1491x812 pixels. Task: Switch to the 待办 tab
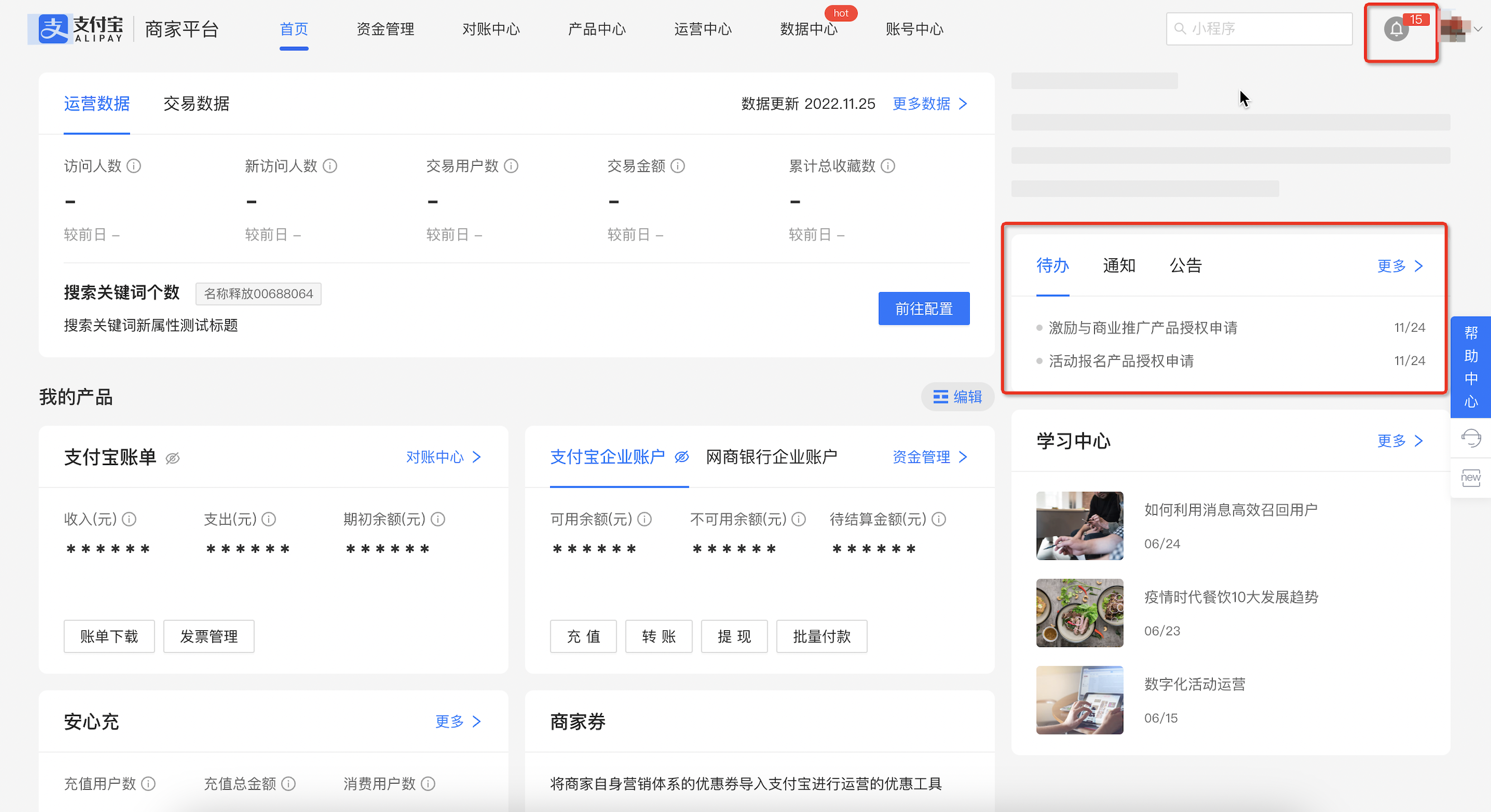pos(1052,265)
